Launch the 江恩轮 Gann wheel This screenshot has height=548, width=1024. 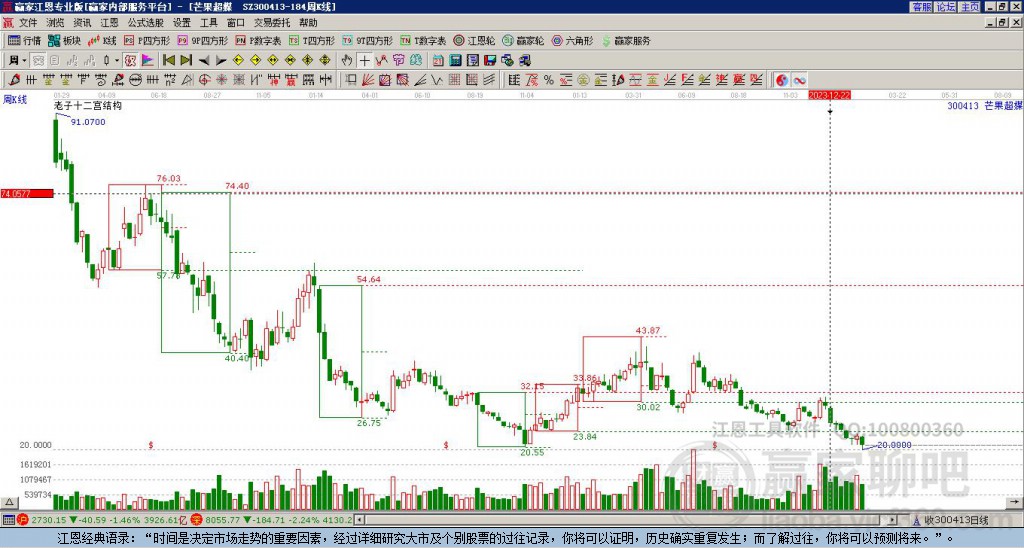coord(474,40)
